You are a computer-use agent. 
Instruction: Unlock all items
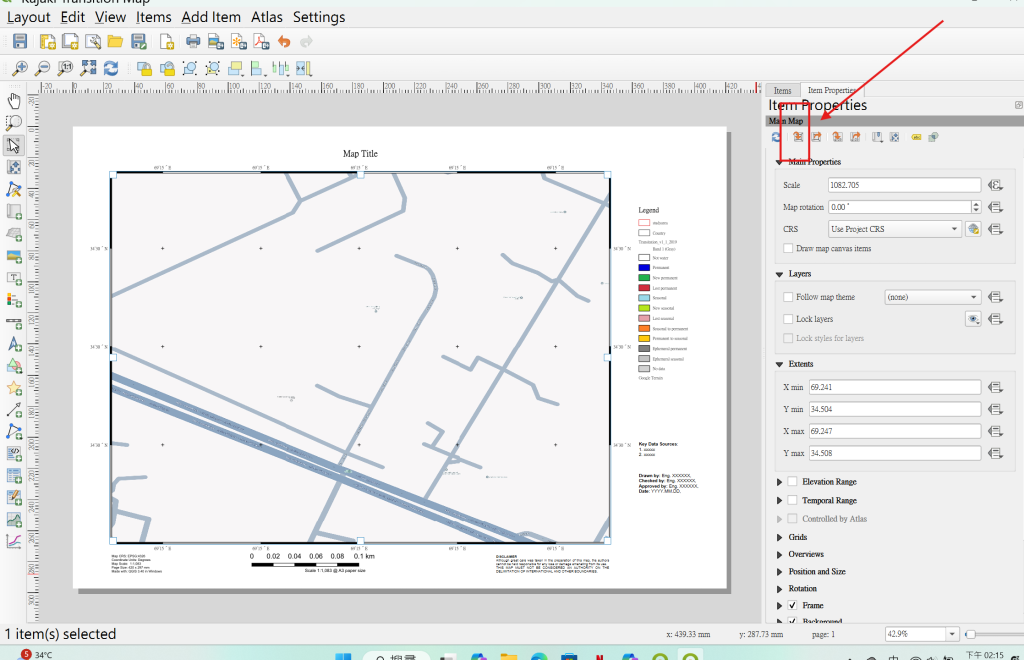167,69
